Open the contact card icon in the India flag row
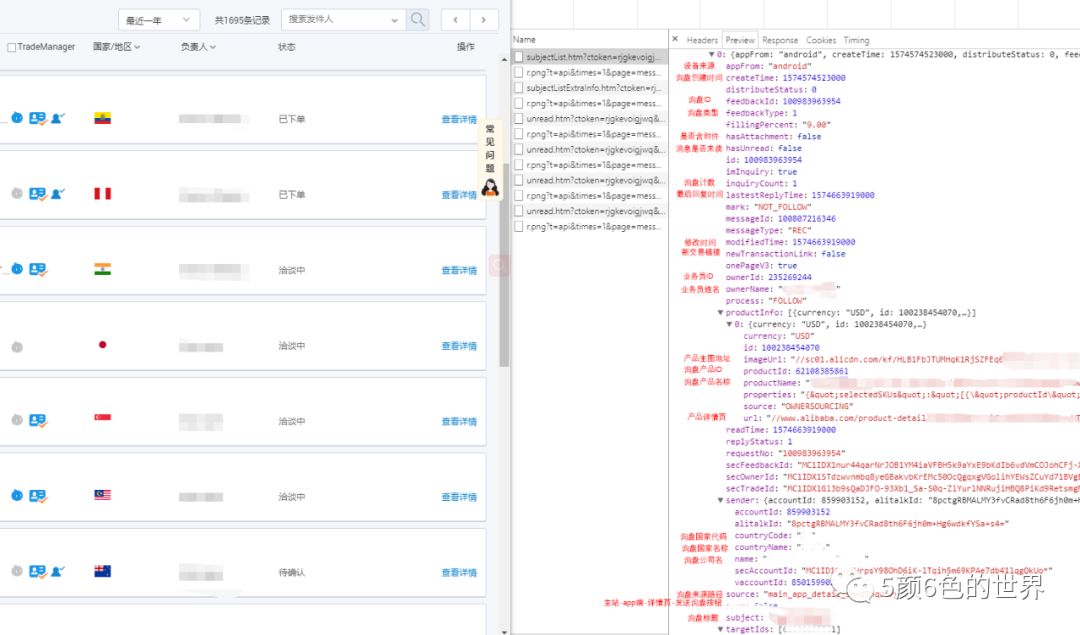This screenshot has width=1080, height=635. pos(38,269)
